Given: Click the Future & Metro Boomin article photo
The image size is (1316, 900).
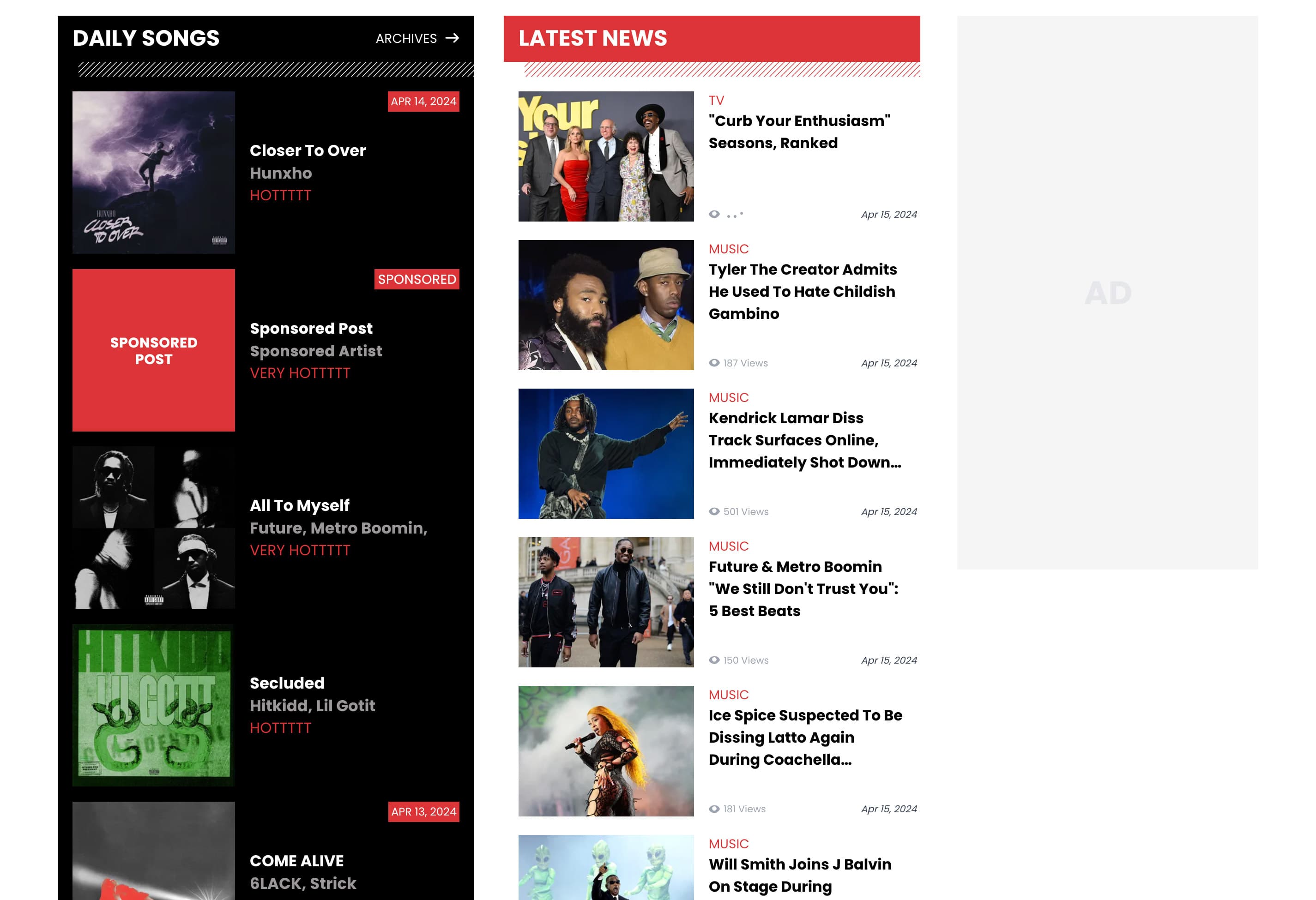Looking at the screenshot, I should click(606, 602).
